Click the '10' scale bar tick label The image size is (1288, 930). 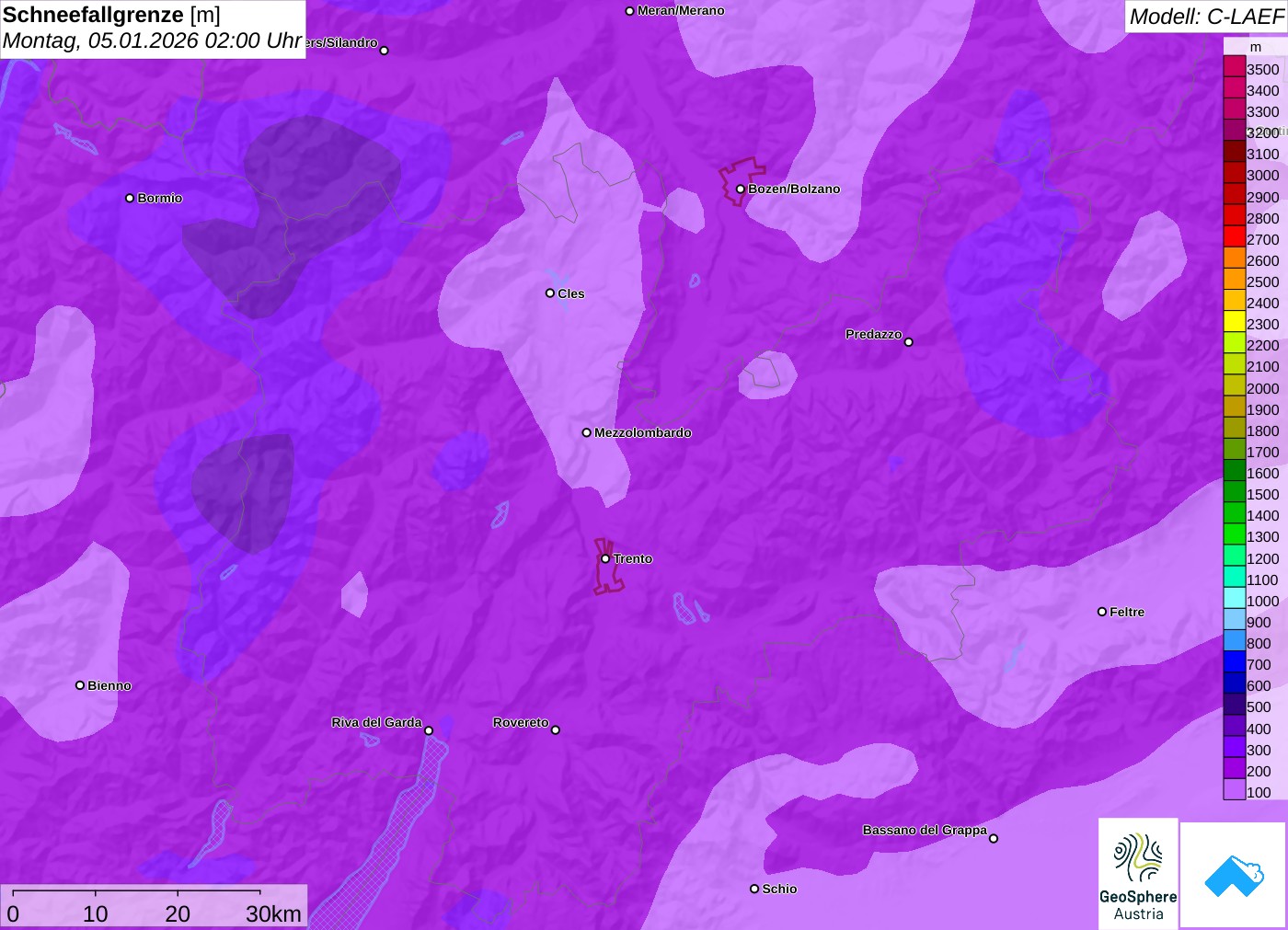tap(96, 913)
